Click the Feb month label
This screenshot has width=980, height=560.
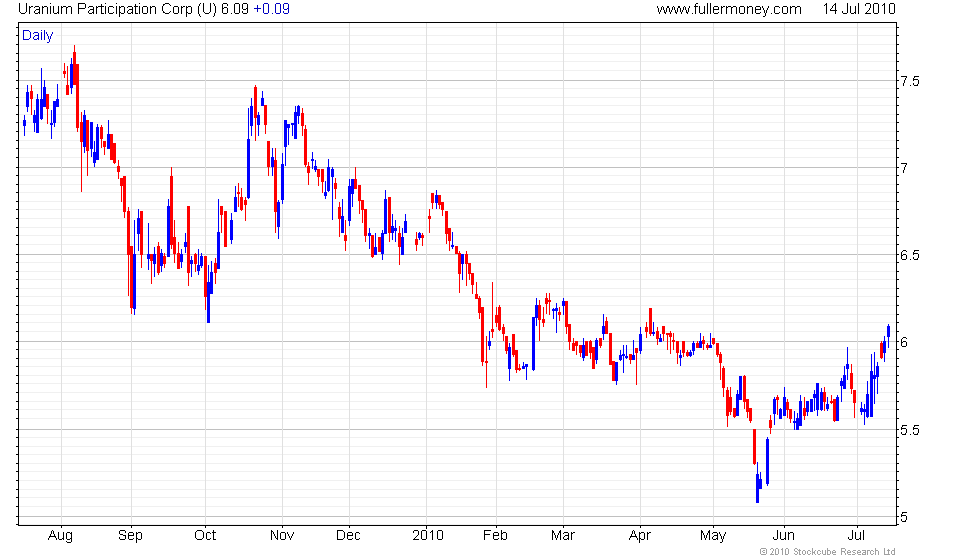[496, 536]
